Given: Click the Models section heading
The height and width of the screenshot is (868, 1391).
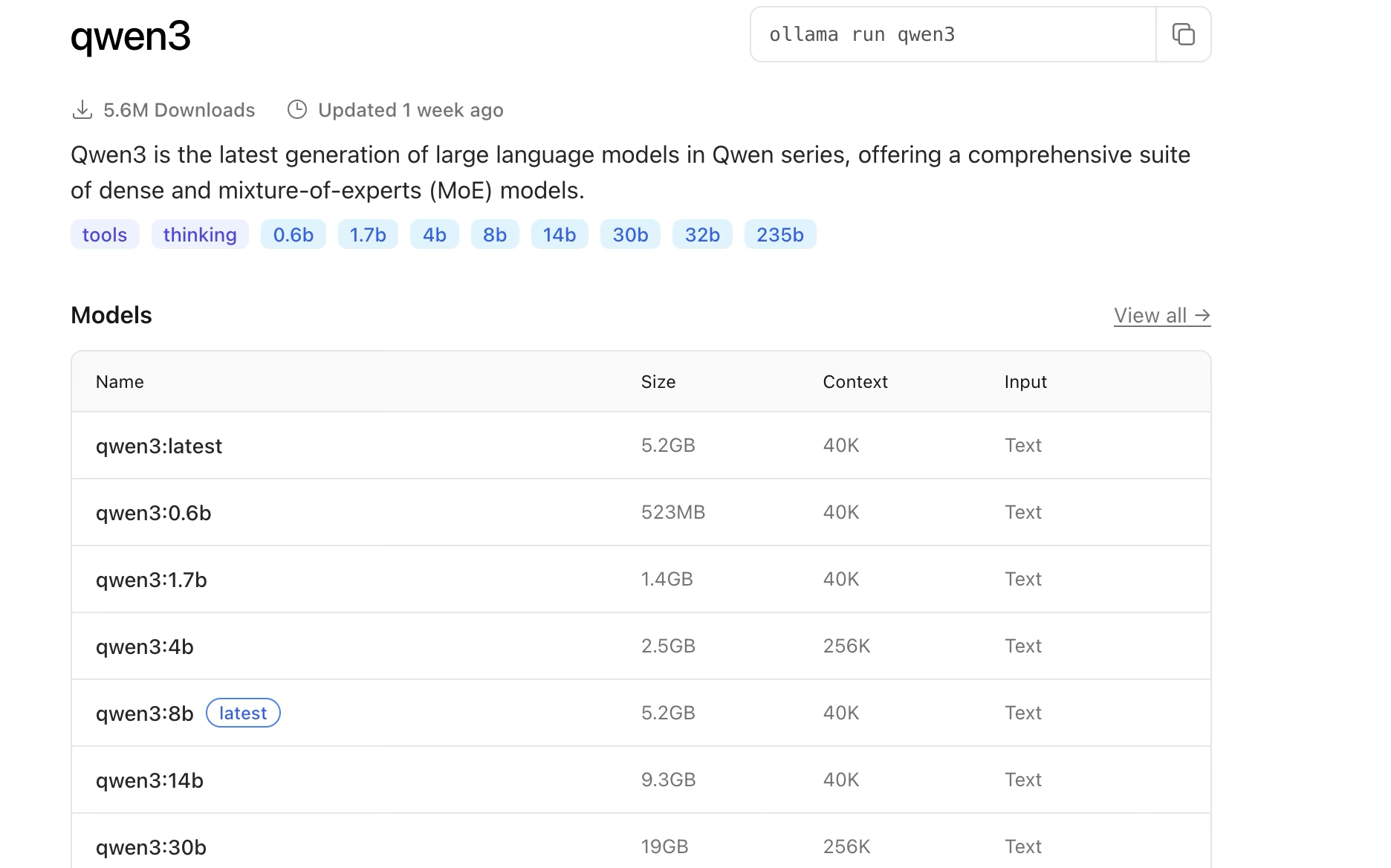Looking at the screenshot, I should [111, 315].
